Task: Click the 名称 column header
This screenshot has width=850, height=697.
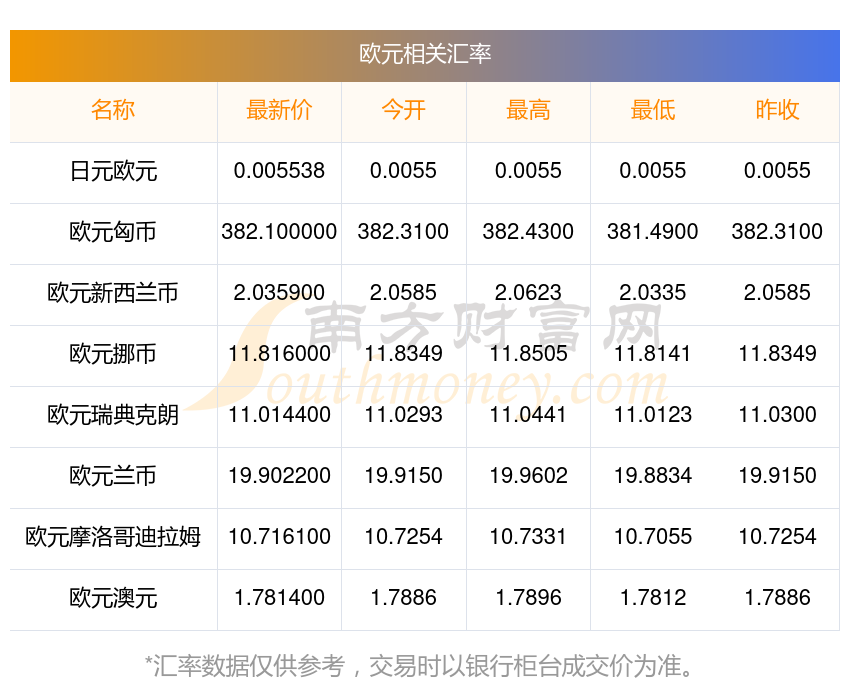Action: point(114,111)
